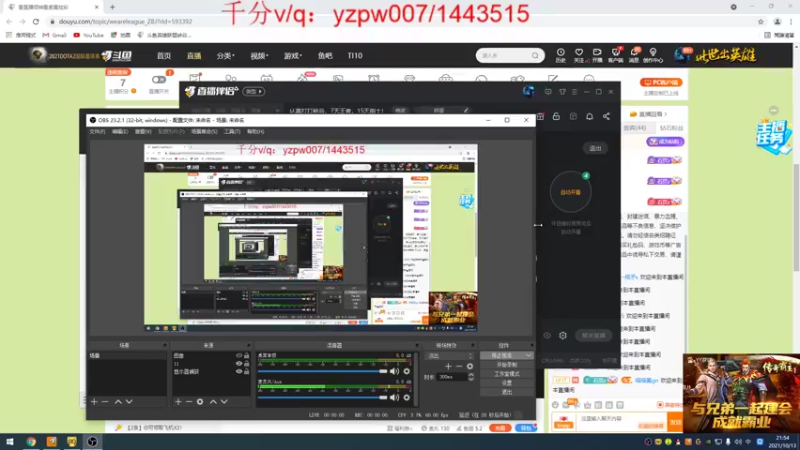Toggle lock on top OBS source

coord(246,356)
